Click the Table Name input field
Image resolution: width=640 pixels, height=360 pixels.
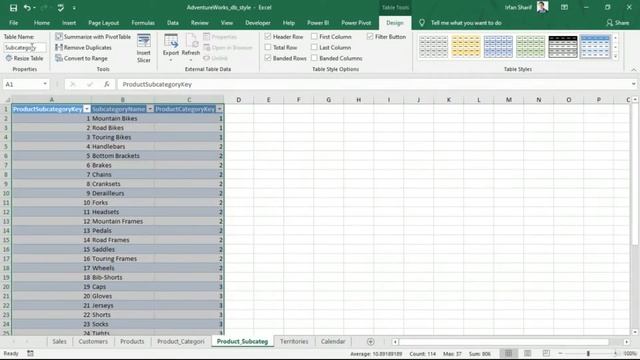click(24, 47)
